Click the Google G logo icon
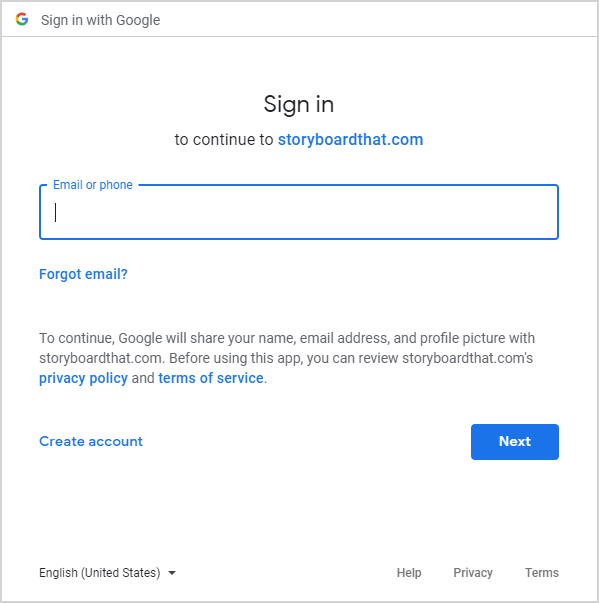 [22, 19]
